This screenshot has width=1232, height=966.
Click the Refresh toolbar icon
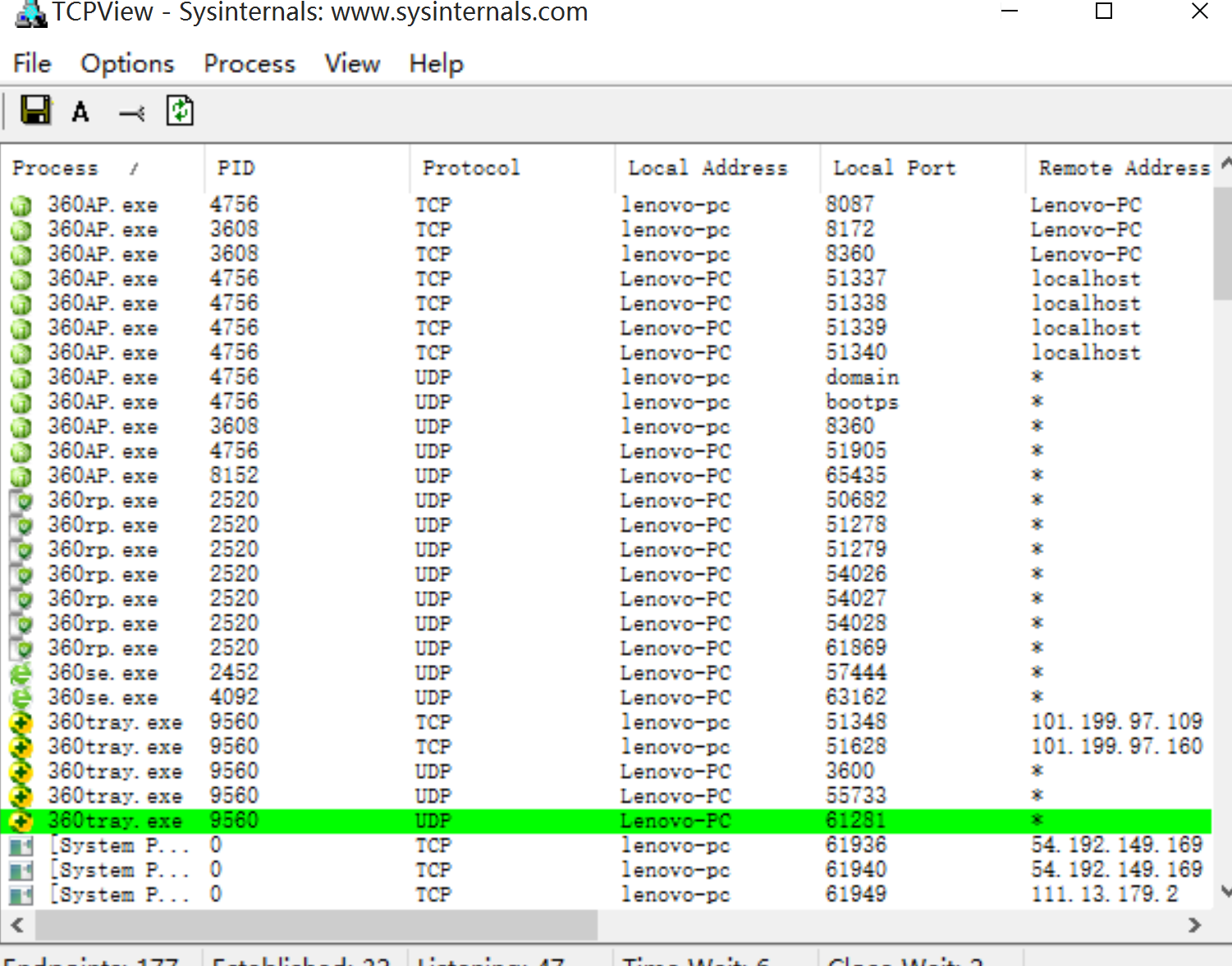click(180, 111)
